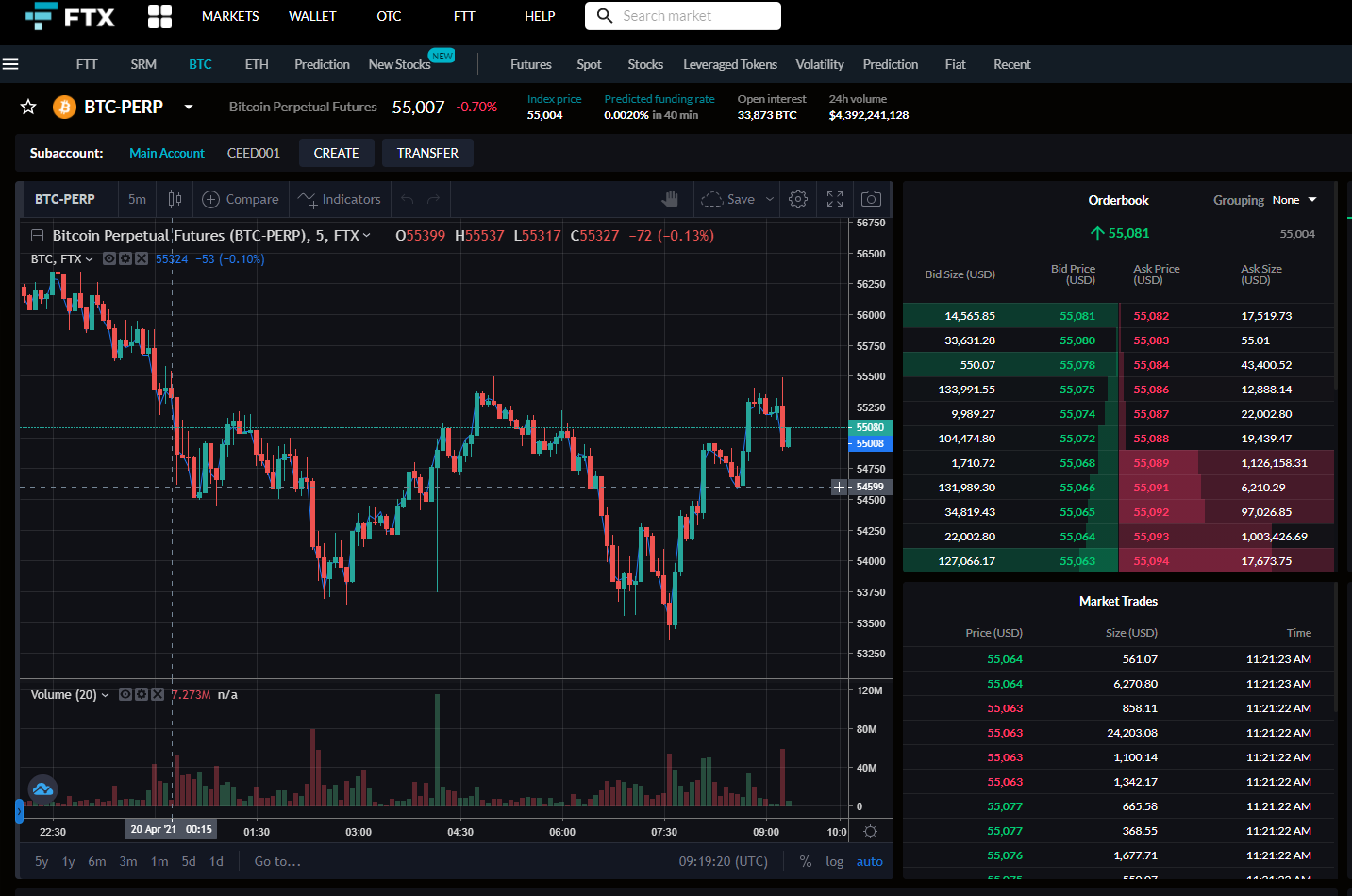Click the Search market input field

point(682,16)
